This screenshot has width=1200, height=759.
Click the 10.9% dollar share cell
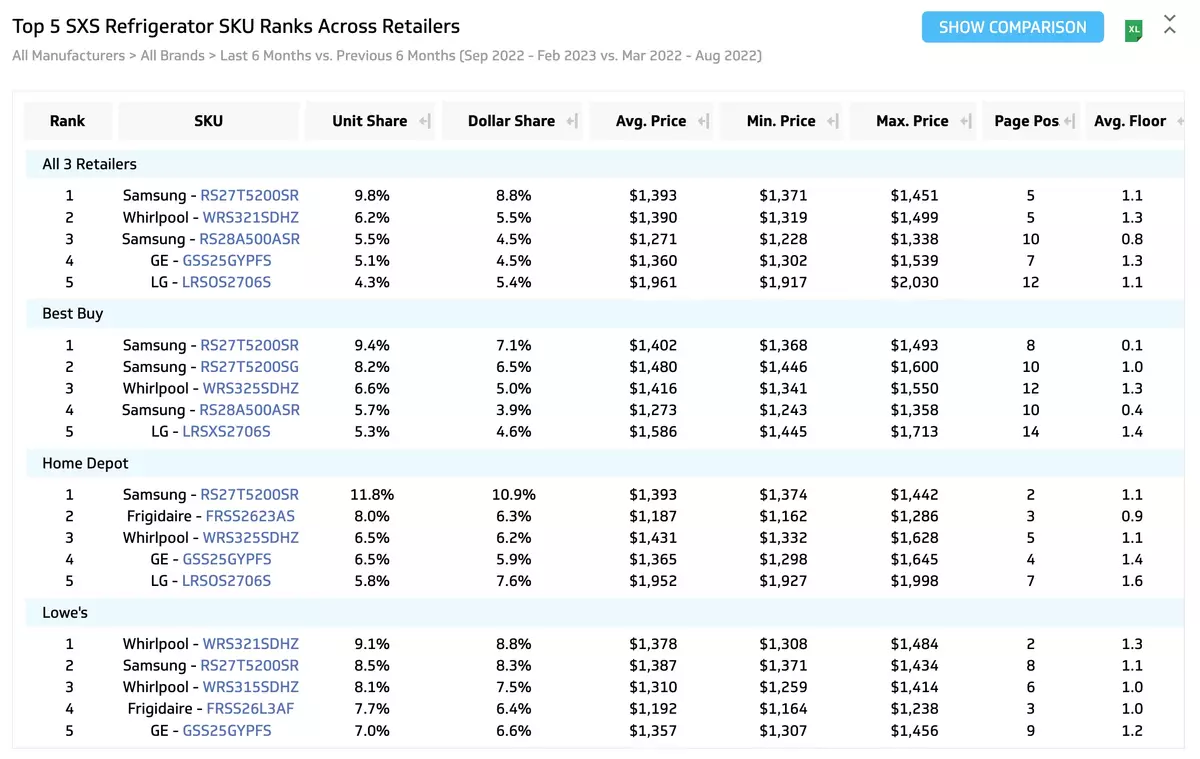coord(514,495)
